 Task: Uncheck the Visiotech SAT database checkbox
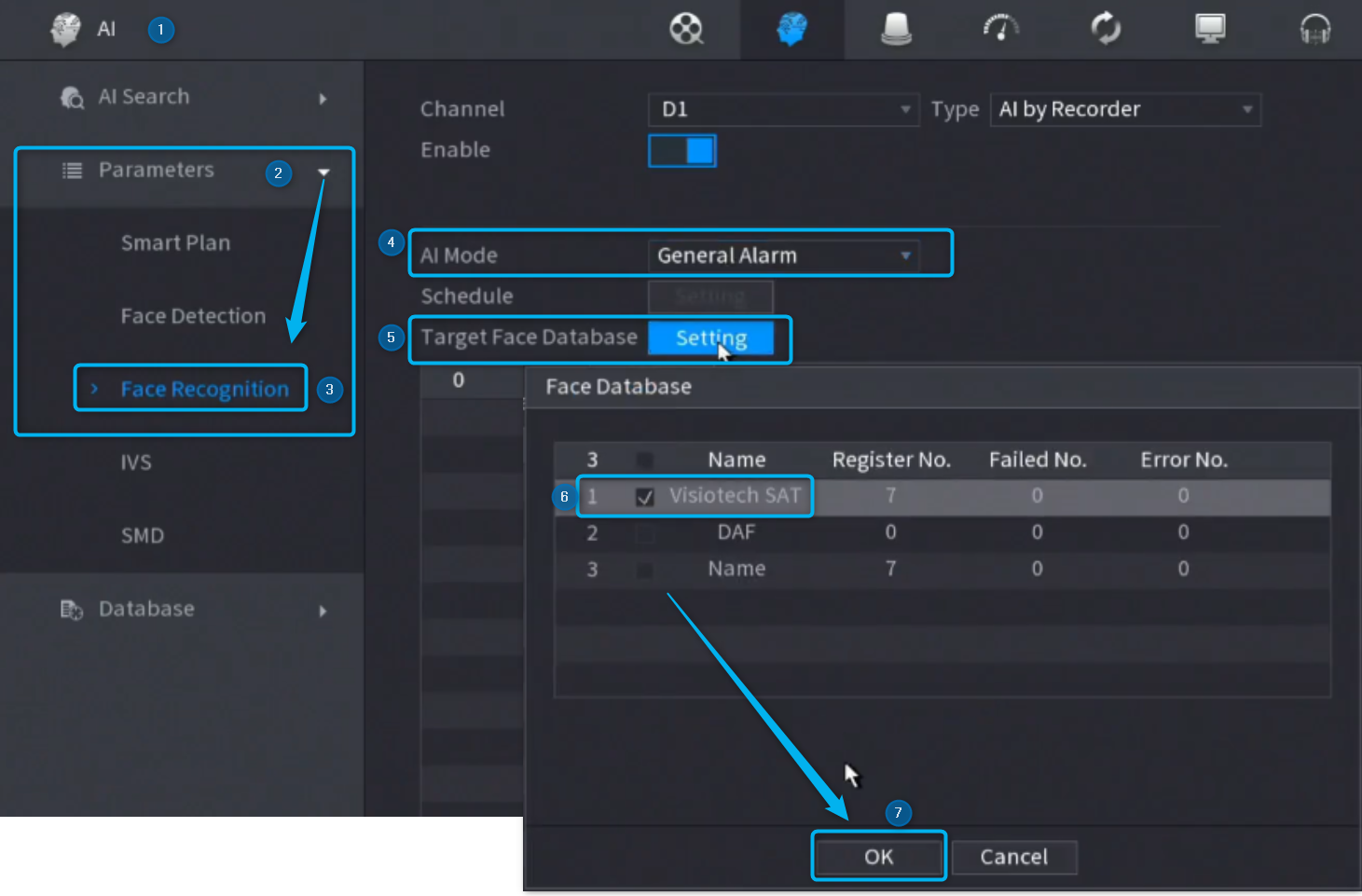click(x=644, y=497)
